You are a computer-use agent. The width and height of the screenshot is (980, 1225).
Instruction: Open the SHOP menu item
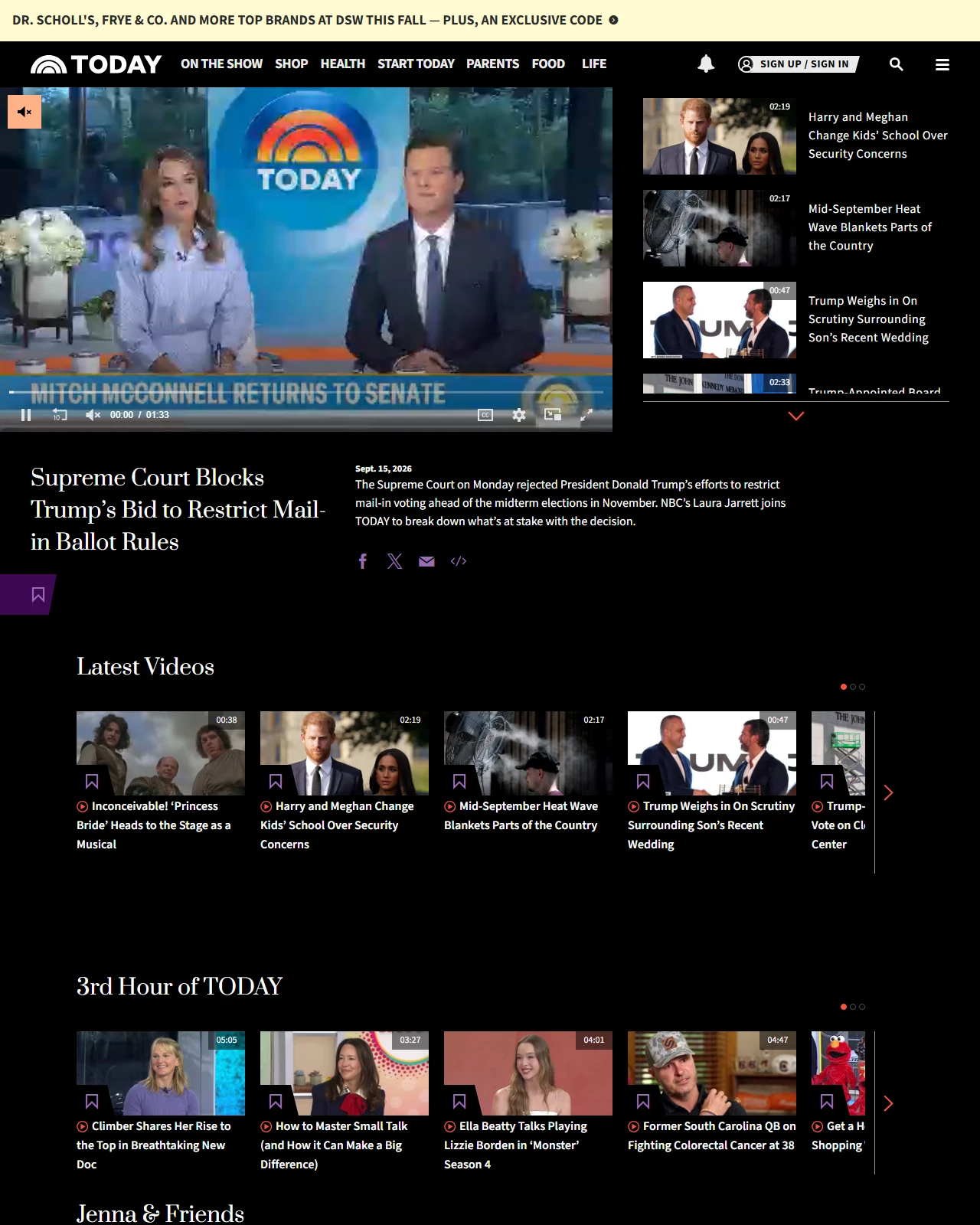coord(292,64)
